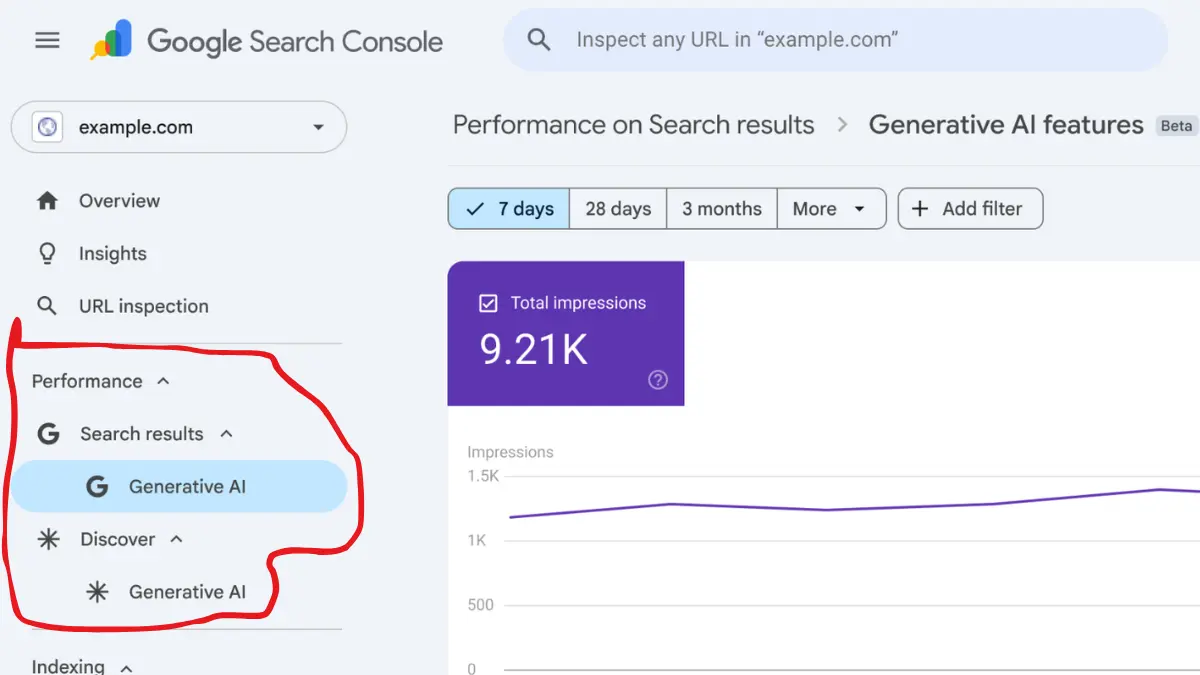The width and height of the screenshot is (1200, 675).
Task: Open URL inspection in the sidebar
Action: 144,307
